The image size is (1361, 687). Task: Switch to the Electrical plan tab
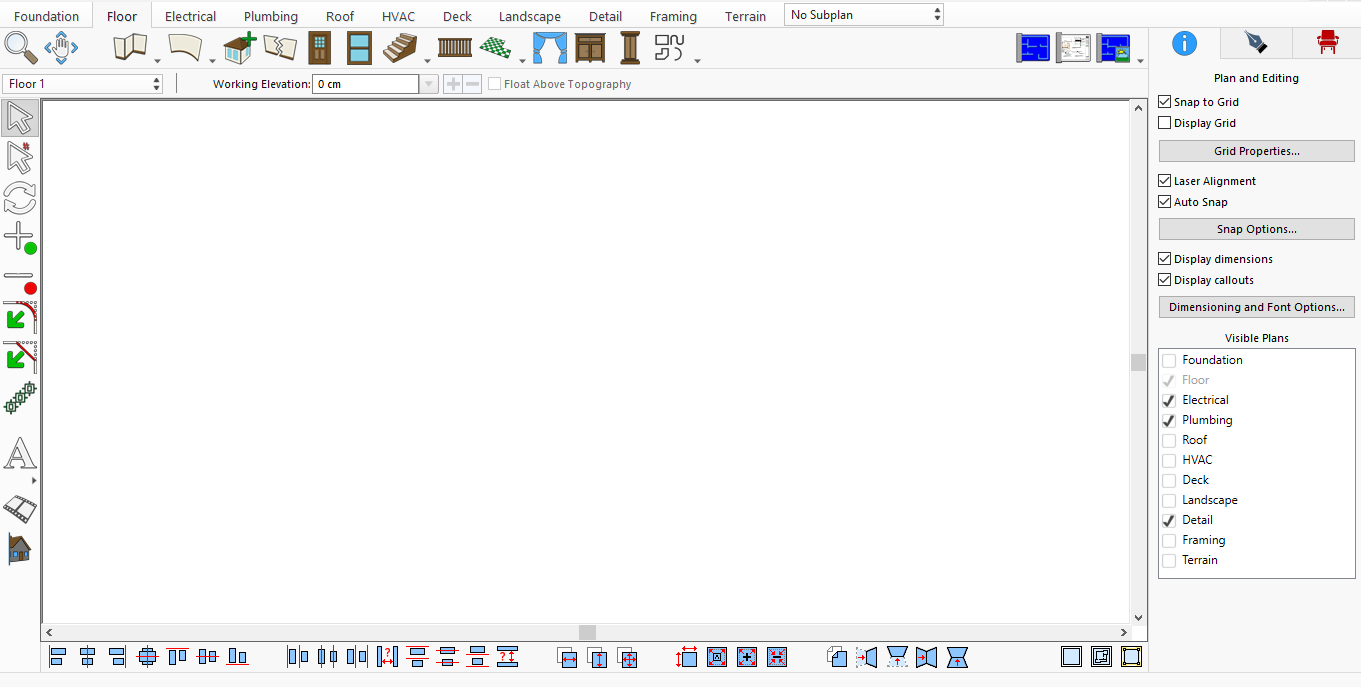[190, 16]
